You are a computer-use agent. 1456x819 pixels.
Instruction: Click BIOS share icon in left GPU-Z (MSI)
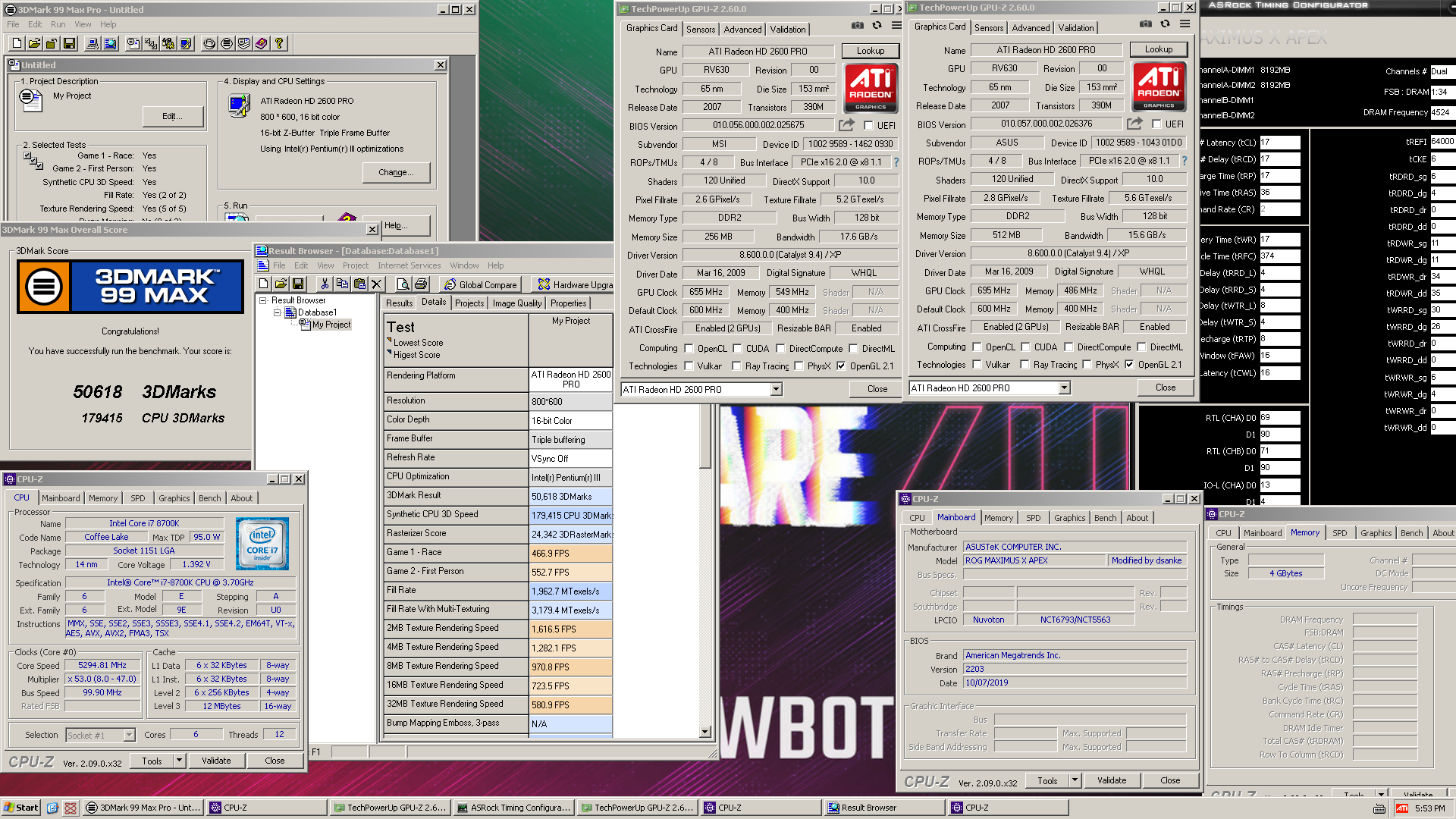846,125
